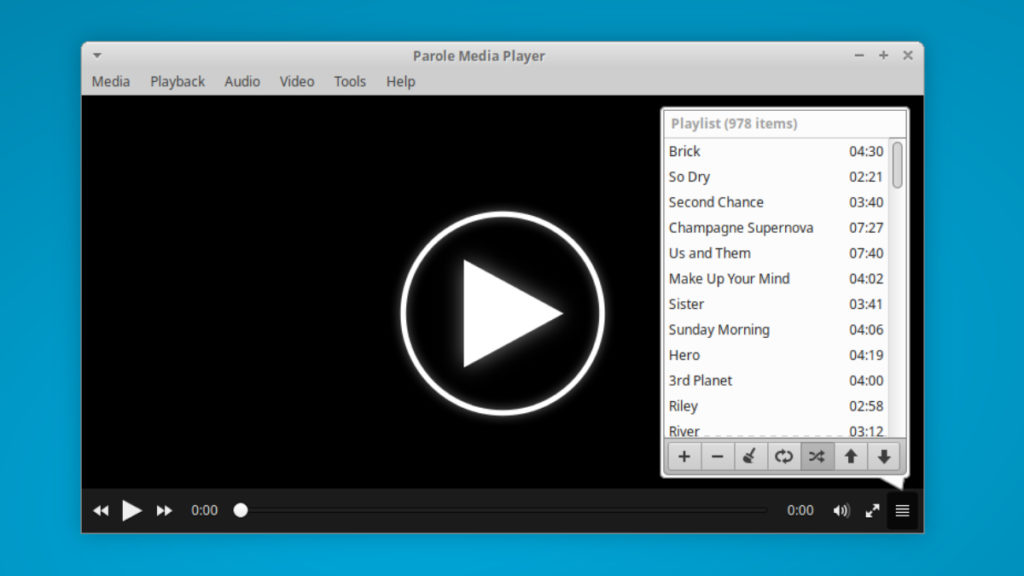Open the Media menu
Screen dimensions: 1024x576
[x=111, y=82]
